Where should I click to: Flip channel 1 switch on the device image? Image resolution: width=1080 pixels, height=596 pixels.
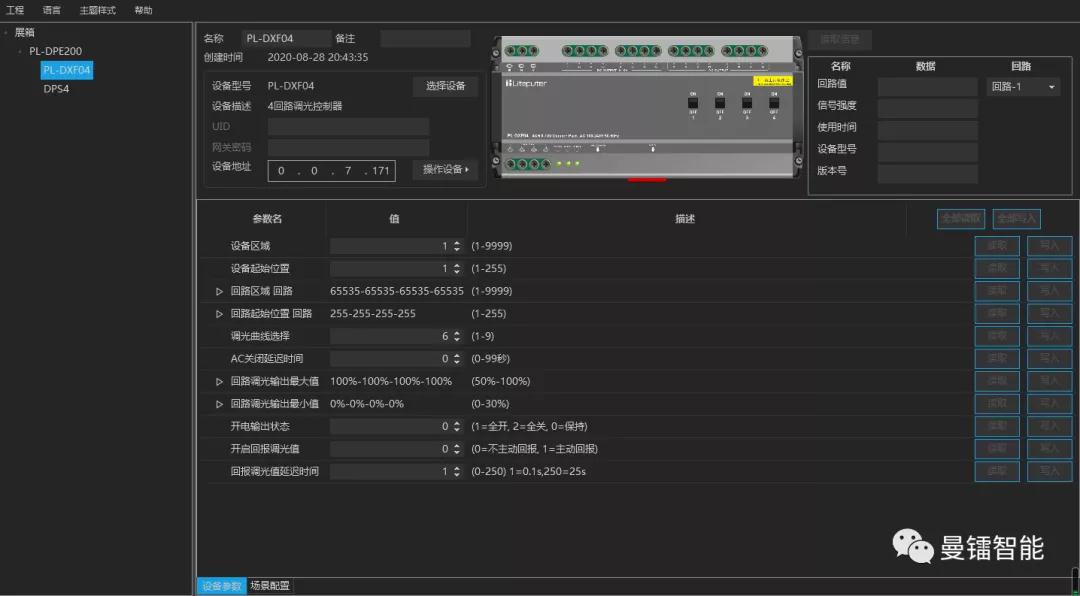[692, 103]
